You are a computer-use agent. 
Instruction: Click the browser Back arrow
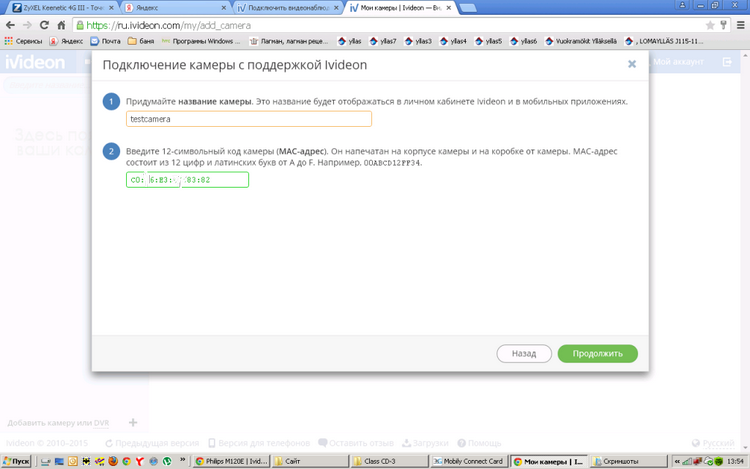[x=10, y=25]
